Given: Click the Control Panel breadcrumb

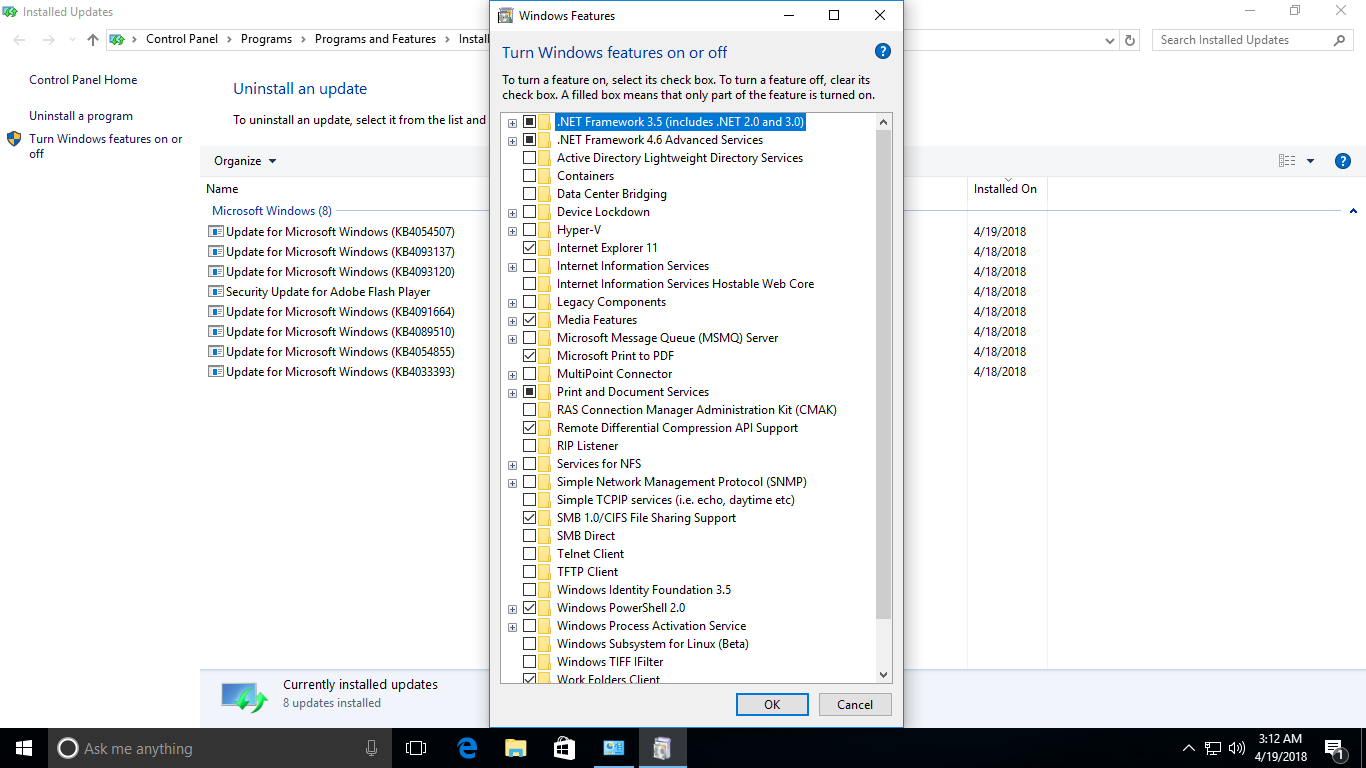Looking at the screenshot, I should pos(182,39).
